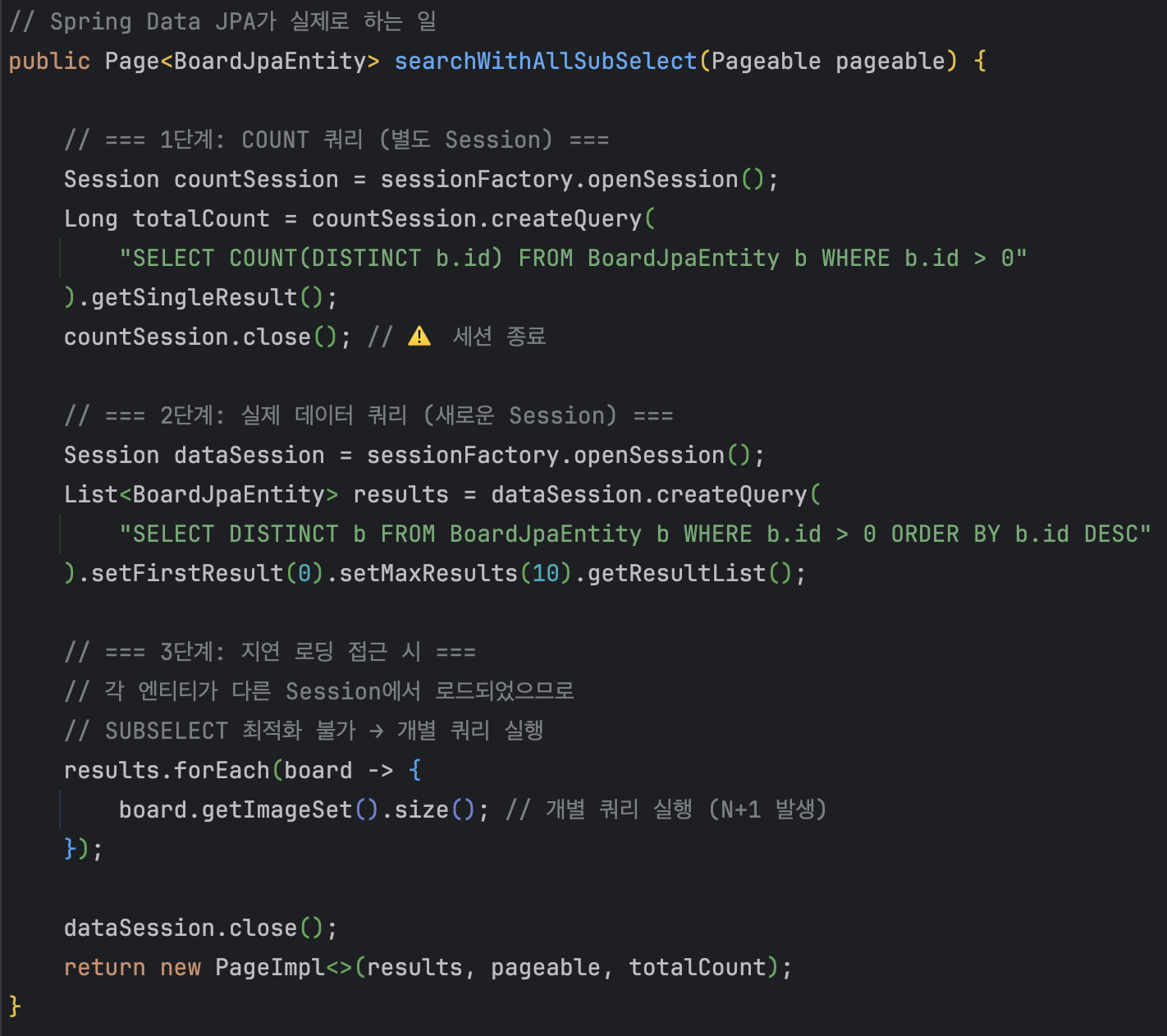Click the getImageSet method call
The image size is (1167, 1036).
277,810
